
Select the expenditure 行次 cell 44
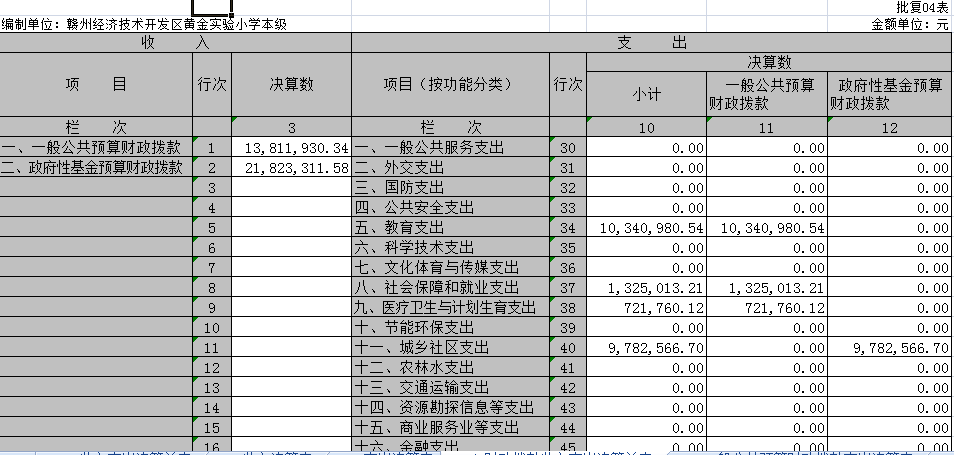pos(568,427)
